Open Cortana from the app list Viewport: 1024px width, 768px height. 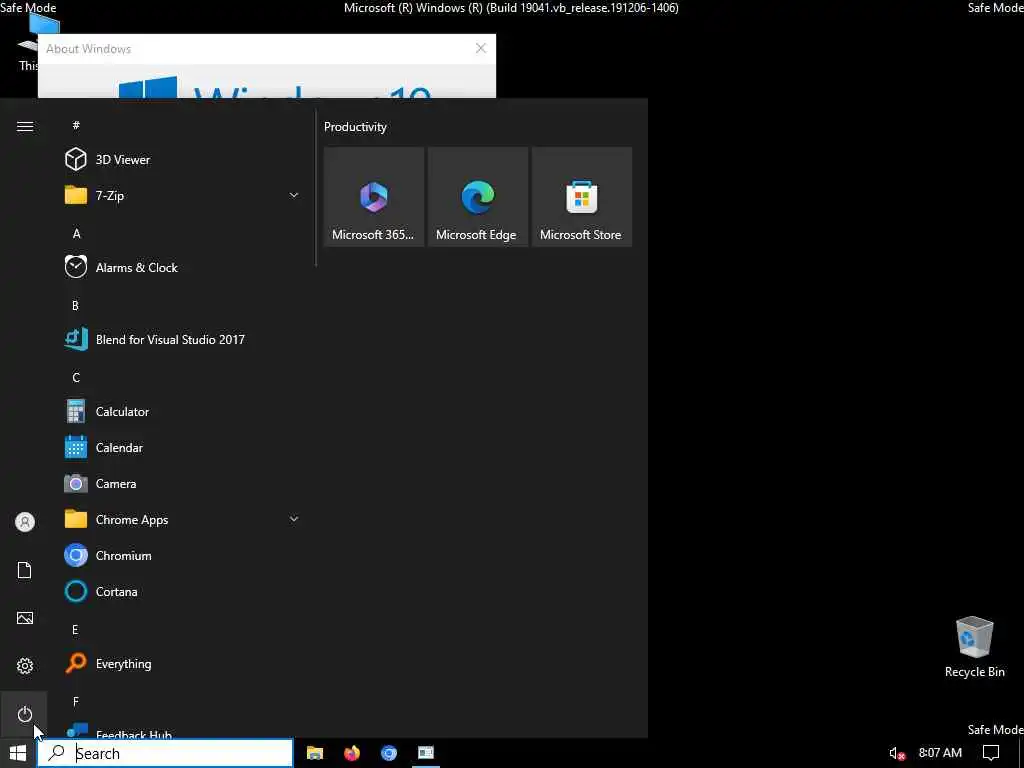point(183,591)
